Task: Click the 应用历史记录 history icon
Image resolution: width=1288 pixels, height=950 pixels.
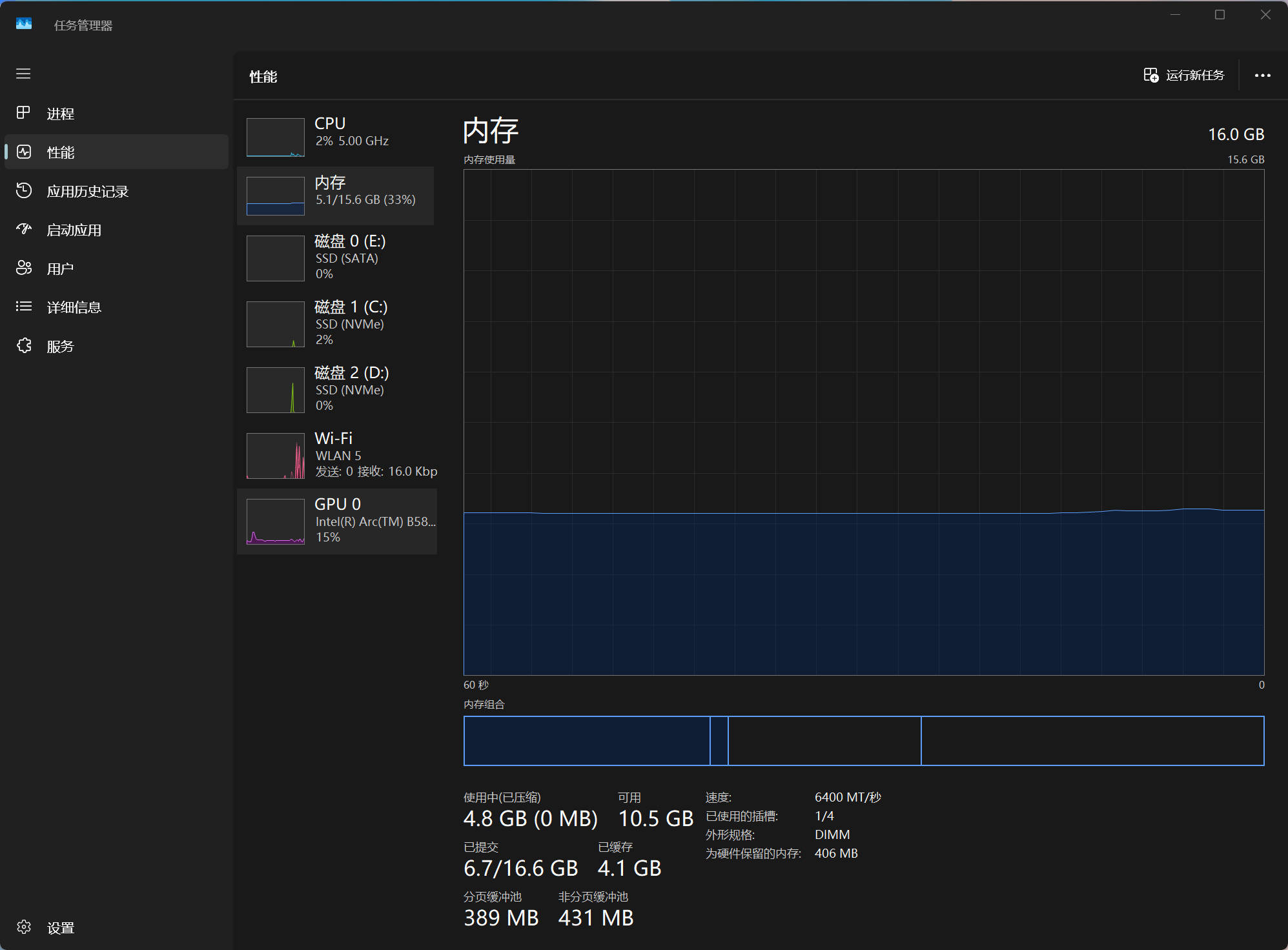Action: [x=23, y=190]
